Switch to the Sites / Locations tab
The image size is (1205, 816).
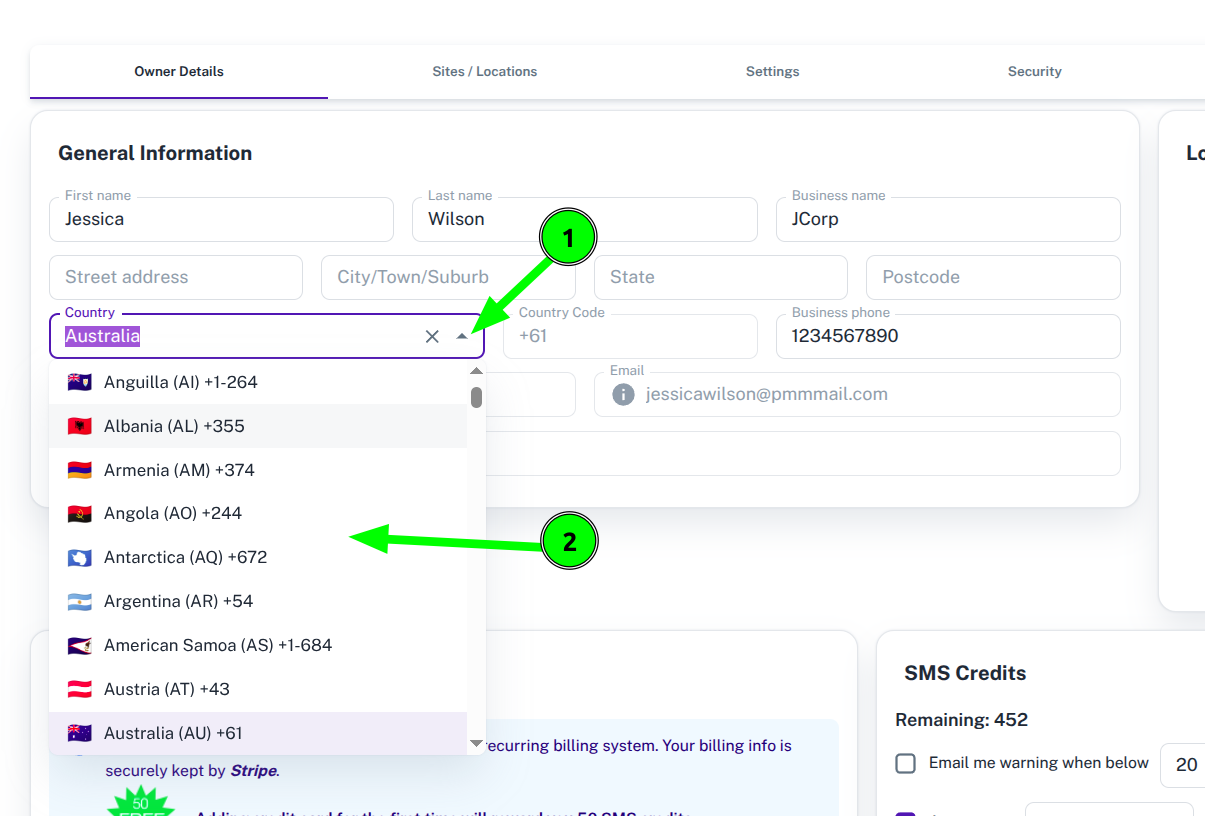[485, 72]
